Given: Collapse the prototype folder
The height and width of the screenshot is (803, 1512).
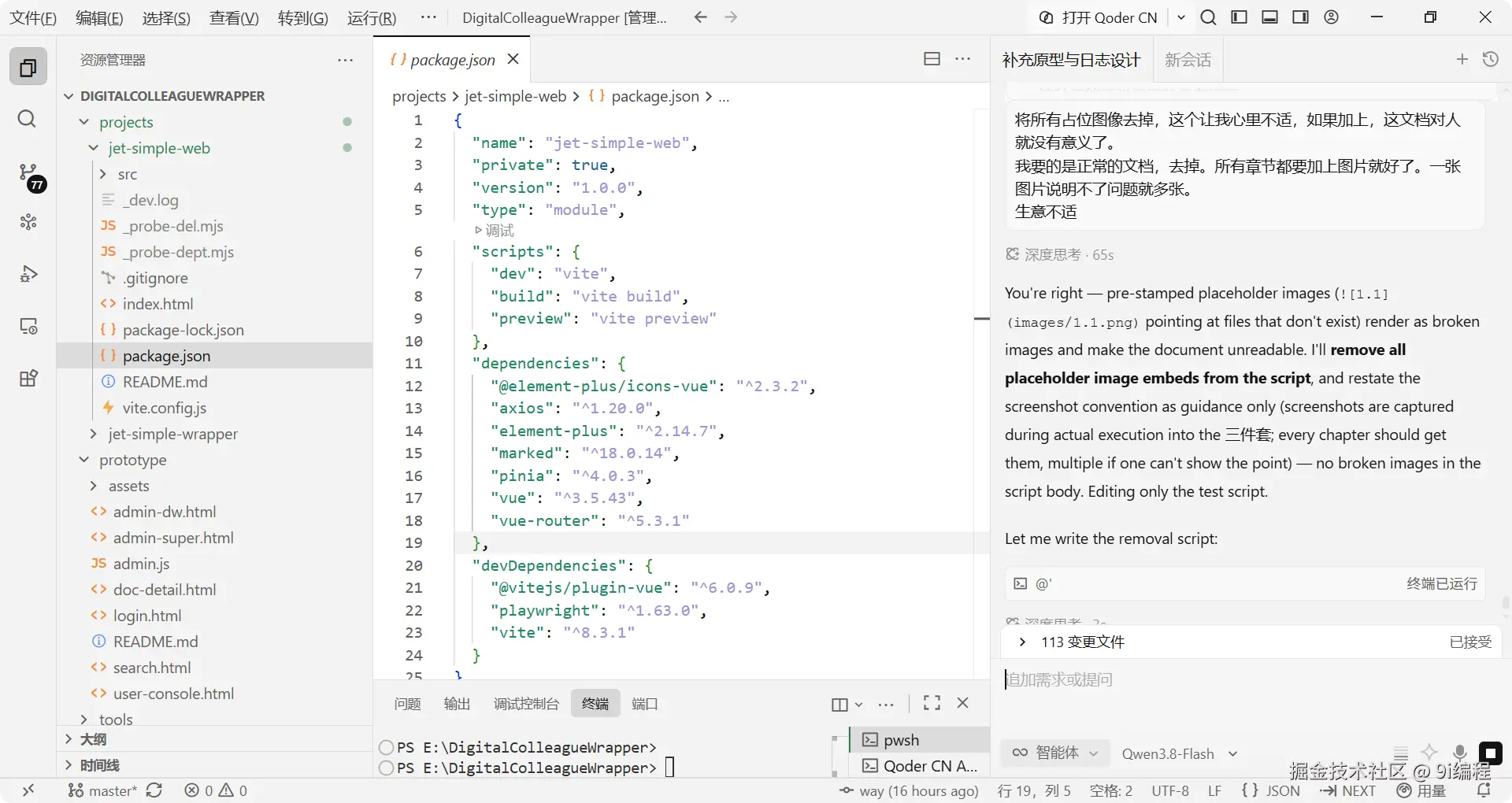Looking at the screenshot, I should 84,460.
